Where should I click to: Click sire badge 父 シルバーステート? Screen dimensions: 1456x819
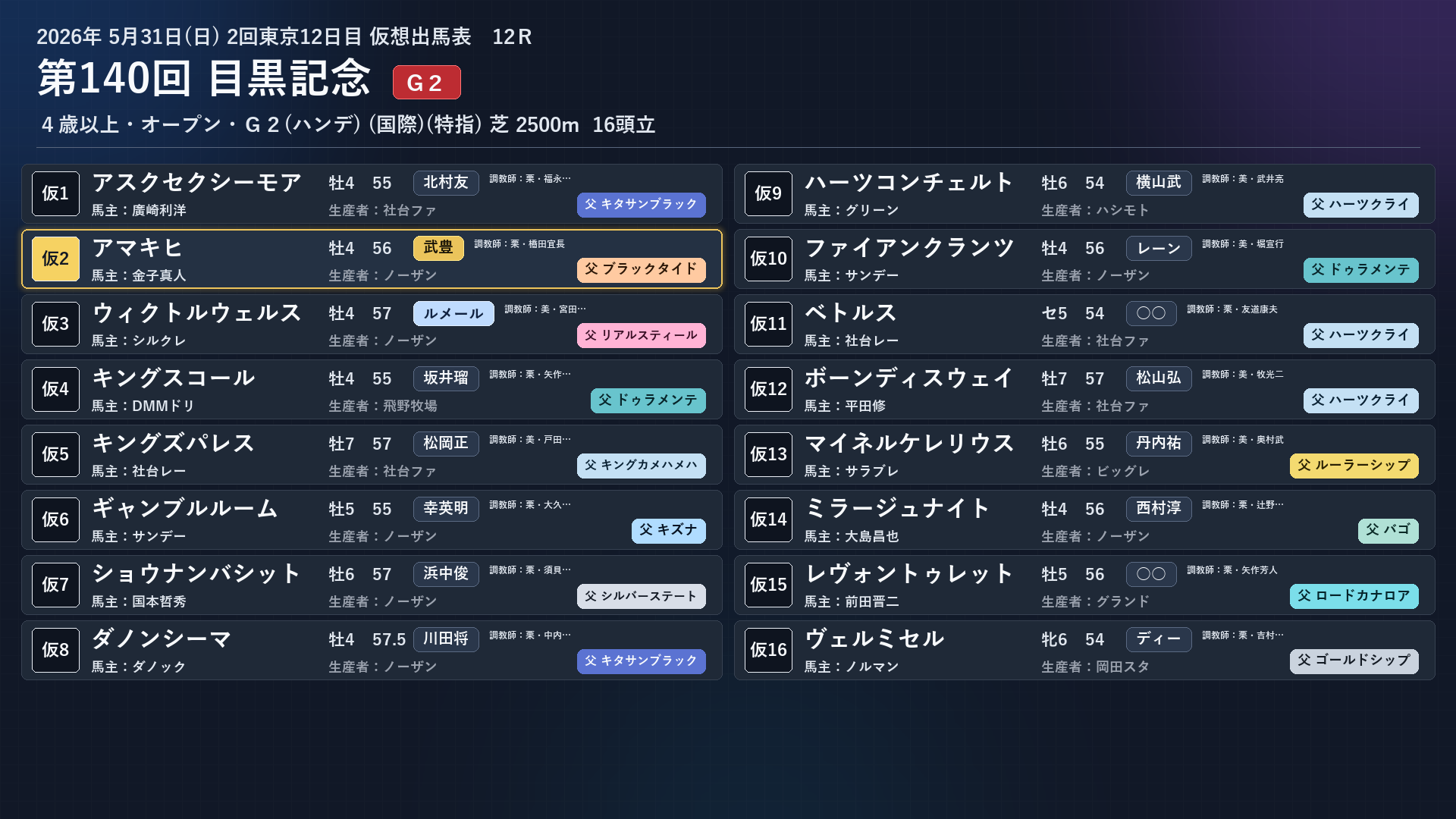pyautogui.click(x=642, y=596)
